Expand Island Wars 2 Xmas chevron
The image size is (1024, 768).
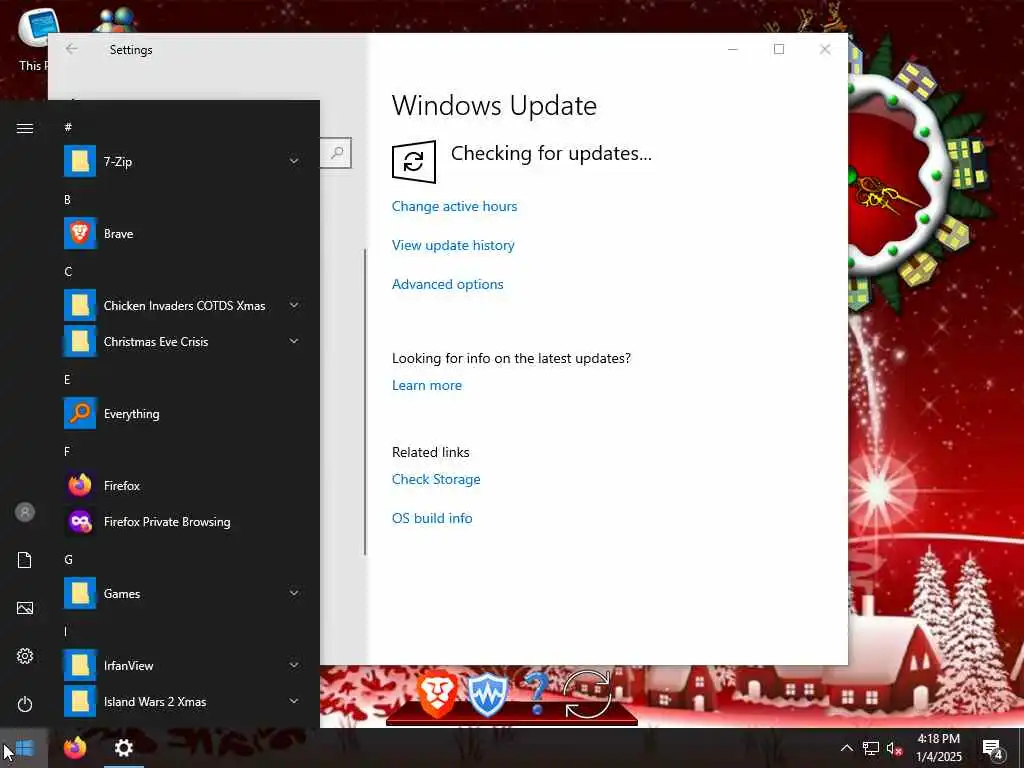pyautogui.click(x=295, y=701)
